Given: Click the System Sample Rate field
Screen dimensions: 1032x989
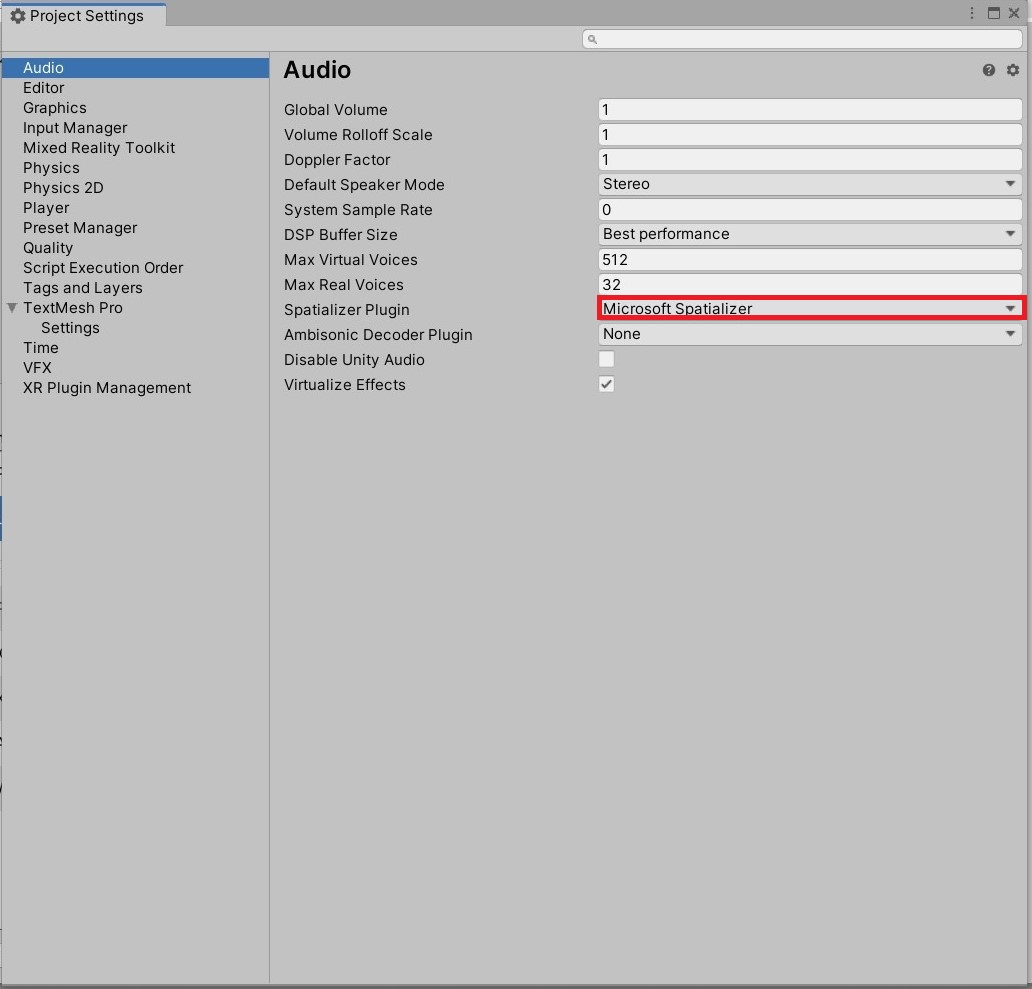Looking at the screenshot, I should [x=810, y=209].
